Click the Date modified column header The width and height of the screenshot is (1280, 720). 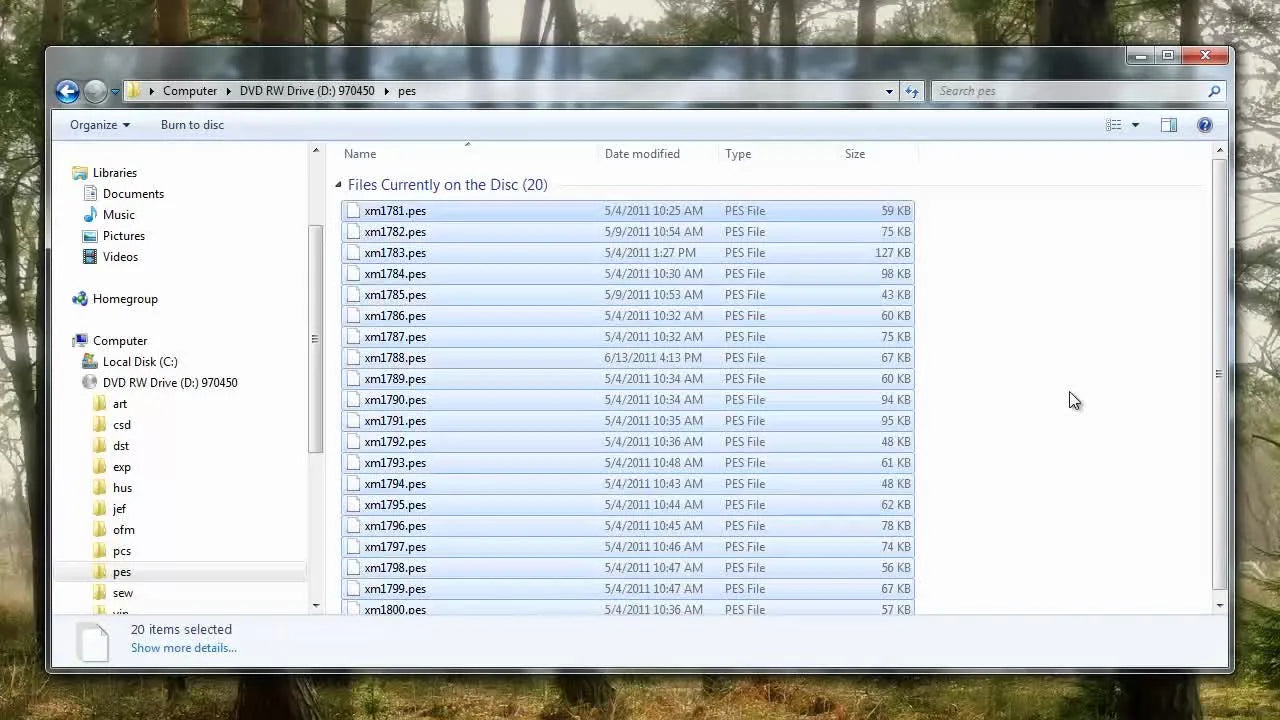pyautogui.click(x=642, y=154)
